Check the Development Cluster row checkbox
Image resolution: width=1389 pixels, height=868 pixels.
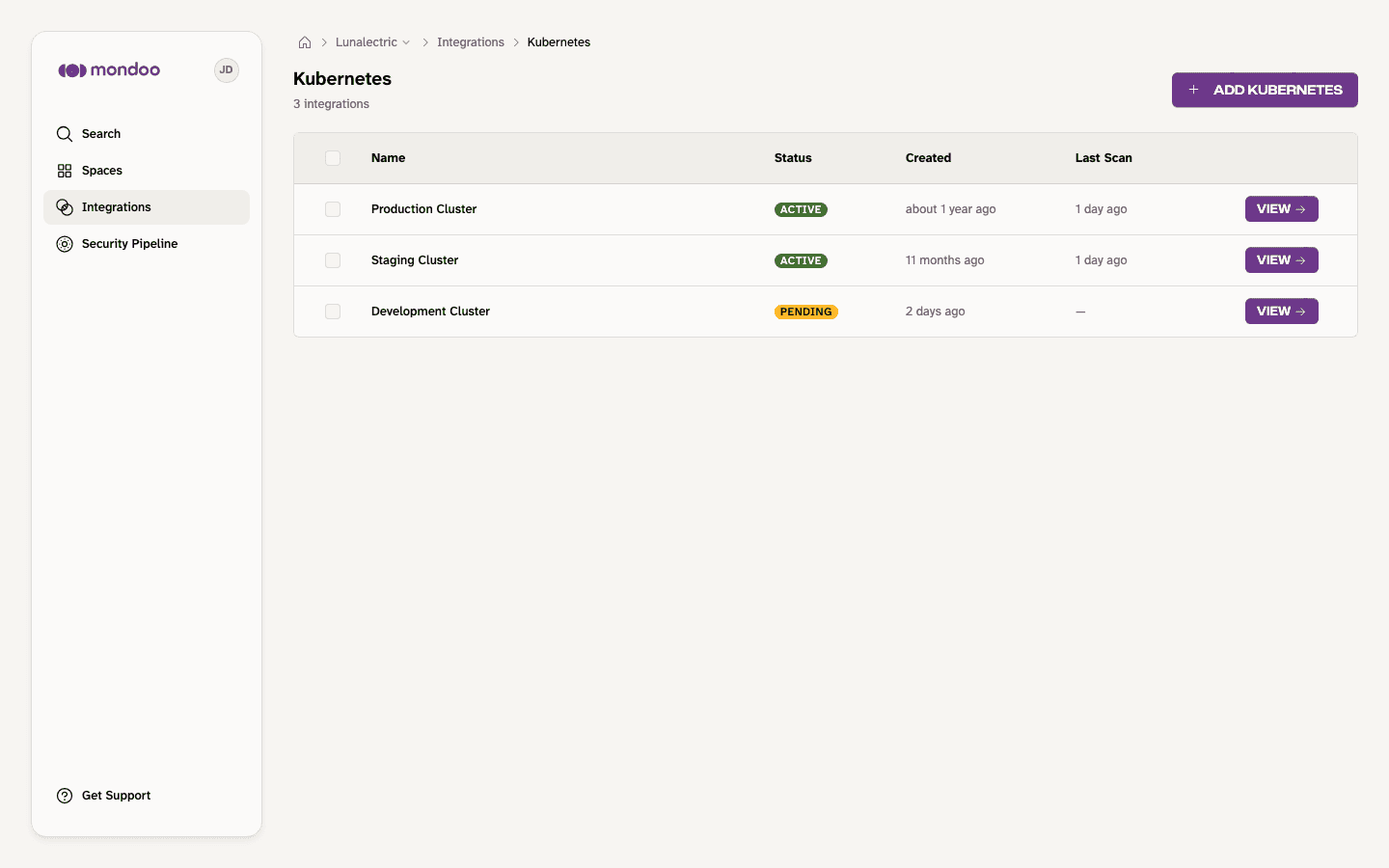click(333, 312)
